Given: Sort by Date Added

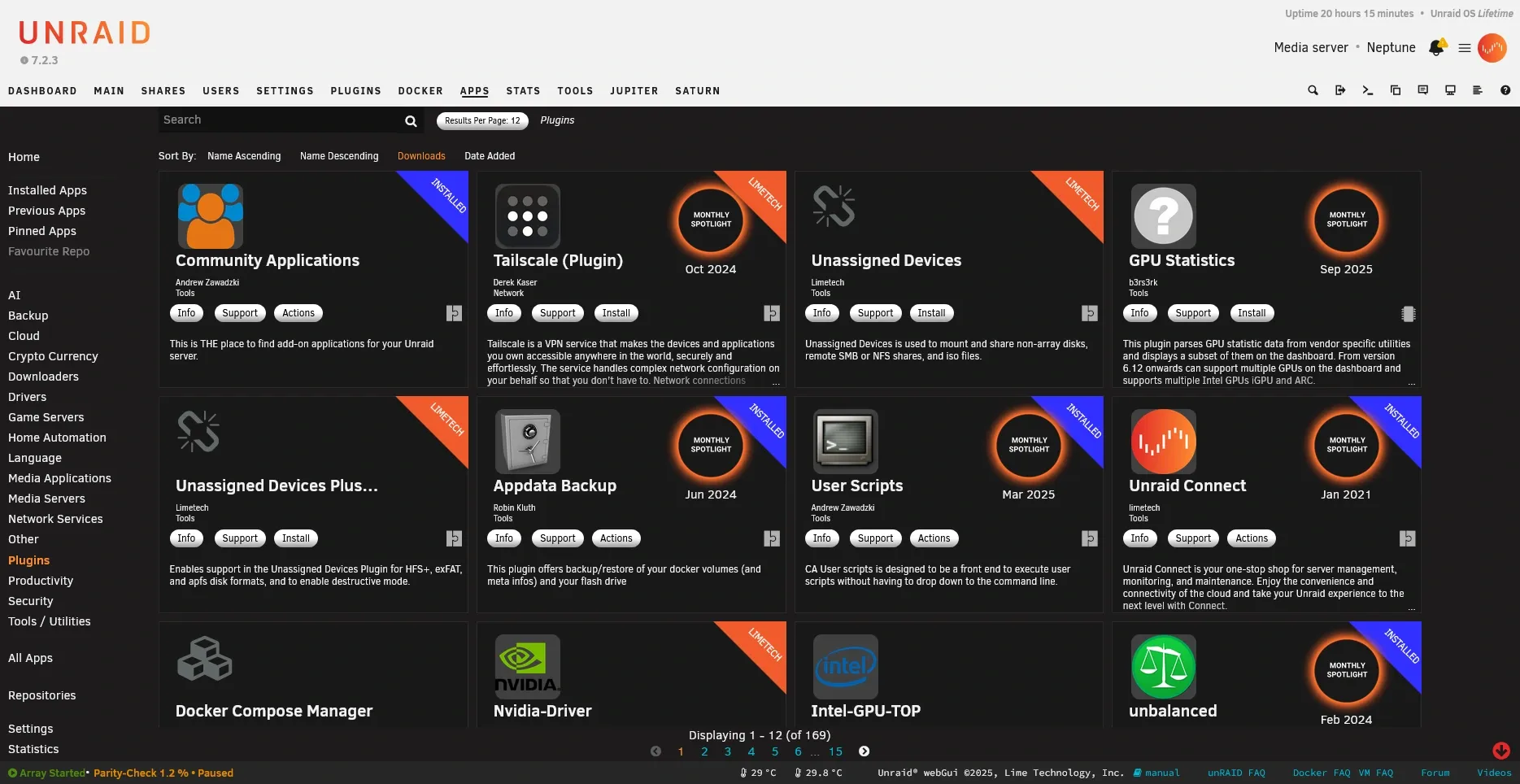Looking at the screenshot, I should pyautogui.click(x=490, y=156).
